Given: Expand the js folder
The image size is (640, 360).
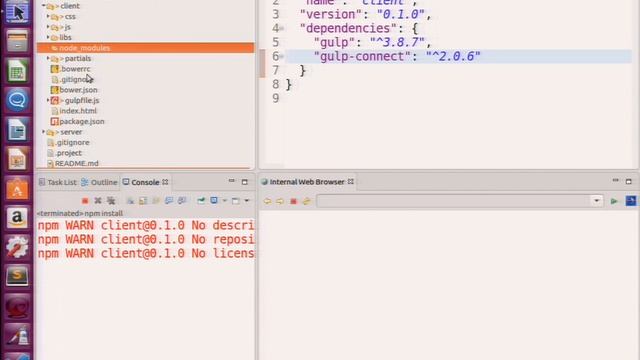Looking at the screenshot, I should tap(48, 27).
